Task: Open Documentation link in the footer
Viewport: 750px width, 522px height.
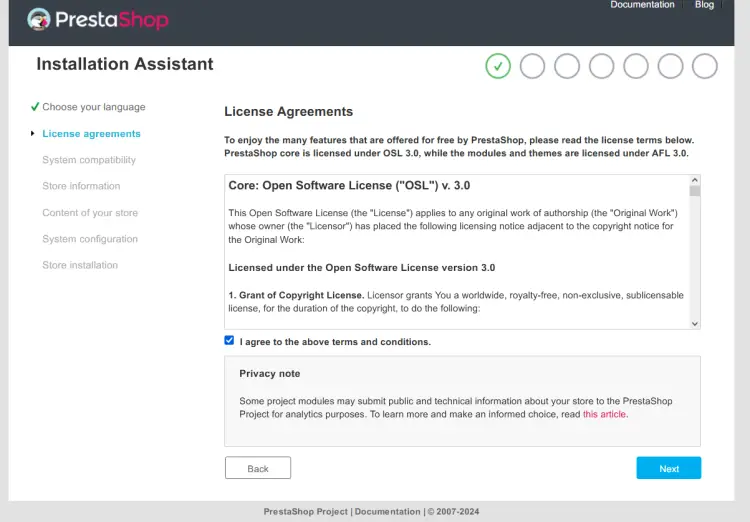Action: (387, 511)
